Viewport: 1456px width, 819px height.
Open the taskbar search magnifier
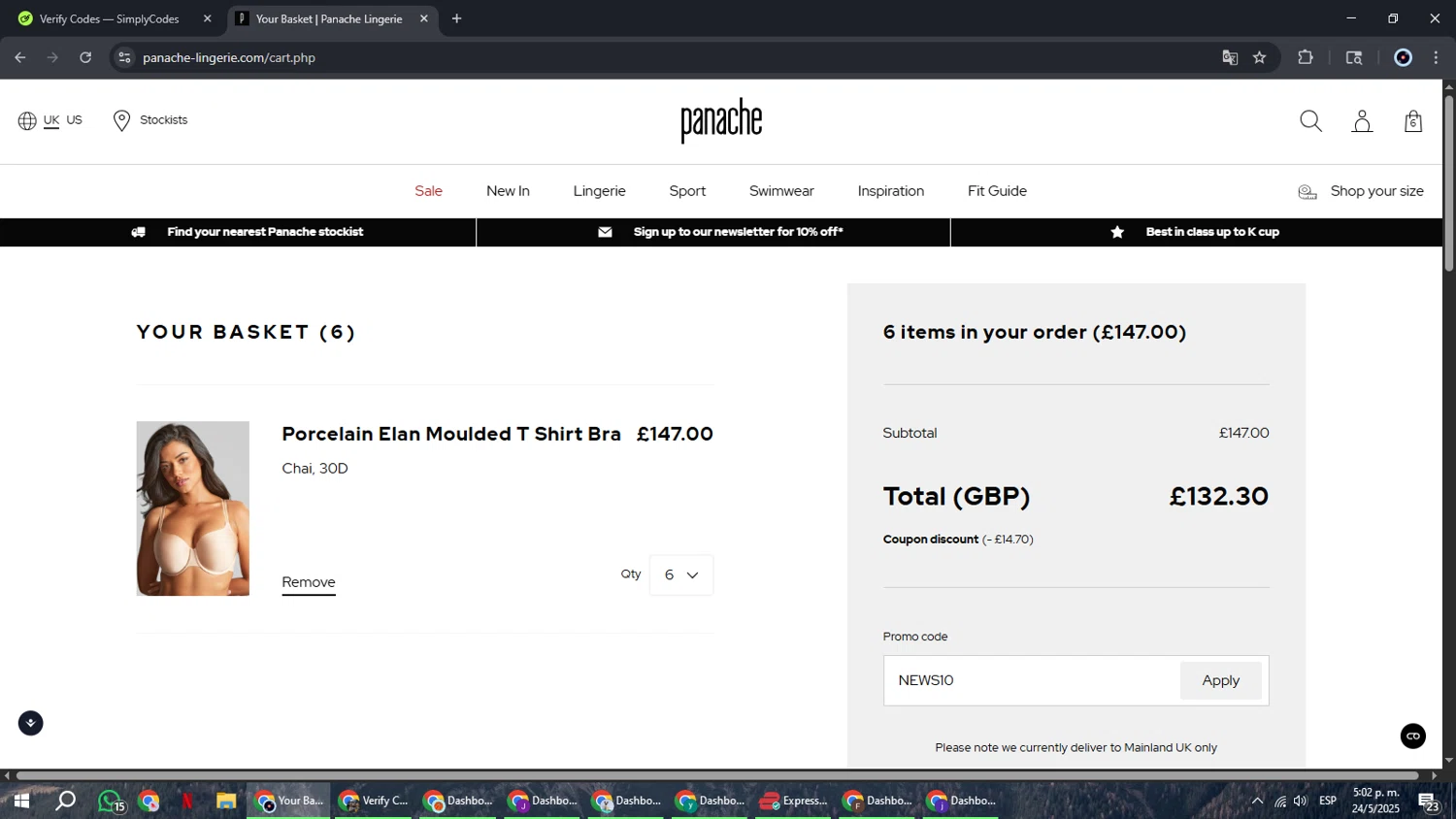(65, 802)
